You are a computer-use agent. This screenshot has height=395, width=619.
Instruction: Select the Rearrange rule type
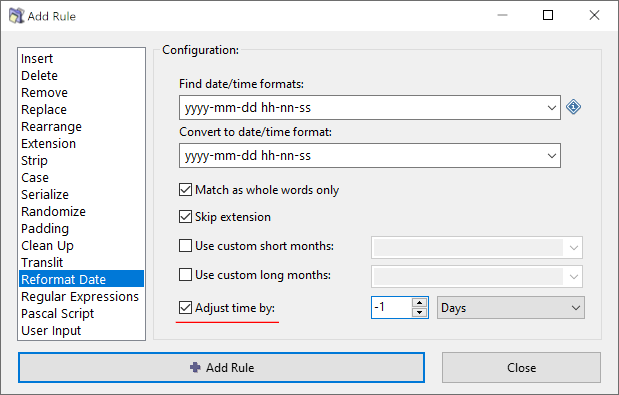tap(81, 126)
